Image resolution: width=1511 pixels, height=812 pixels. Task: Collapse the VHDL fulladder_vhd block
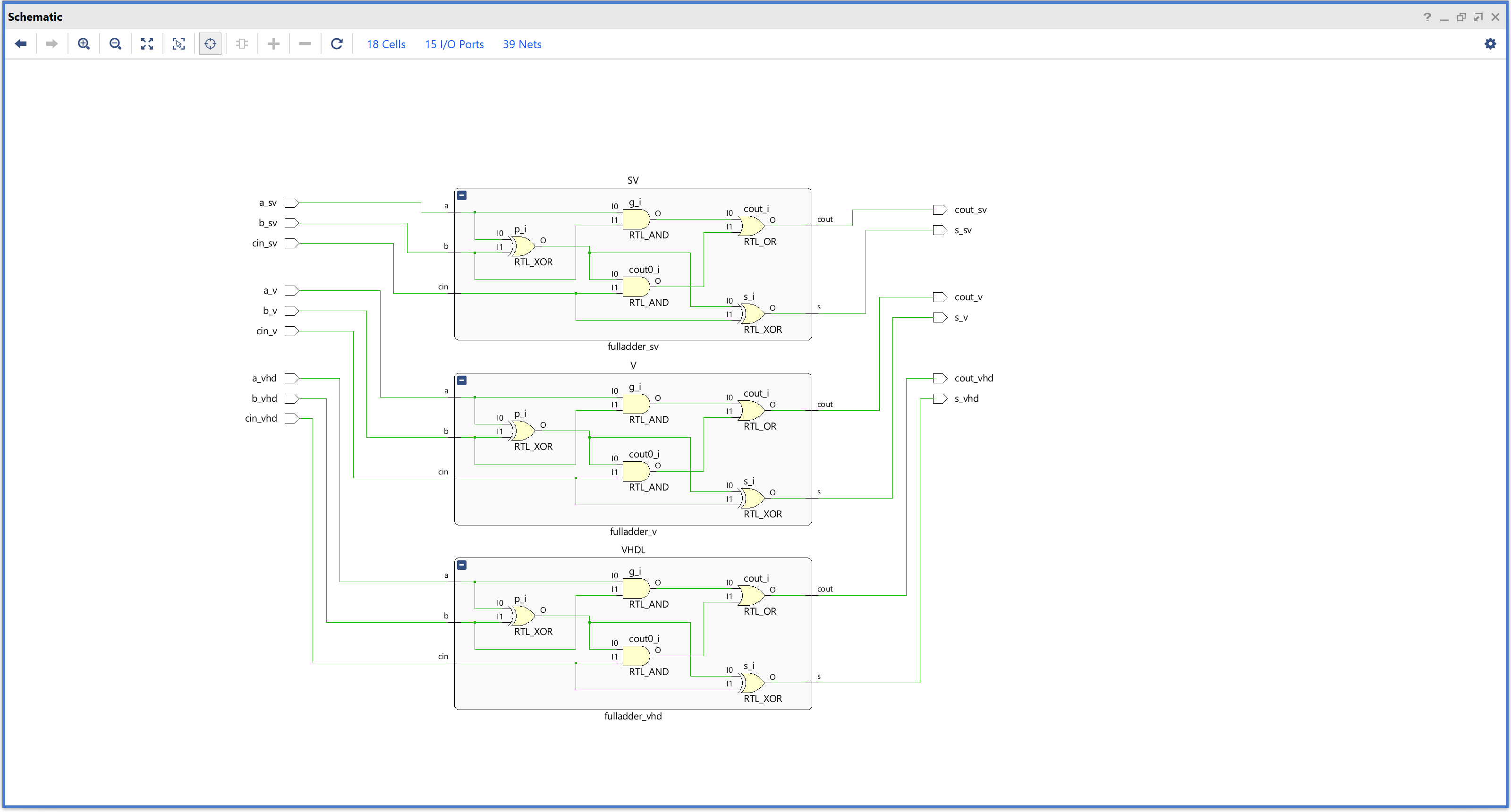[x=462, y=565]
